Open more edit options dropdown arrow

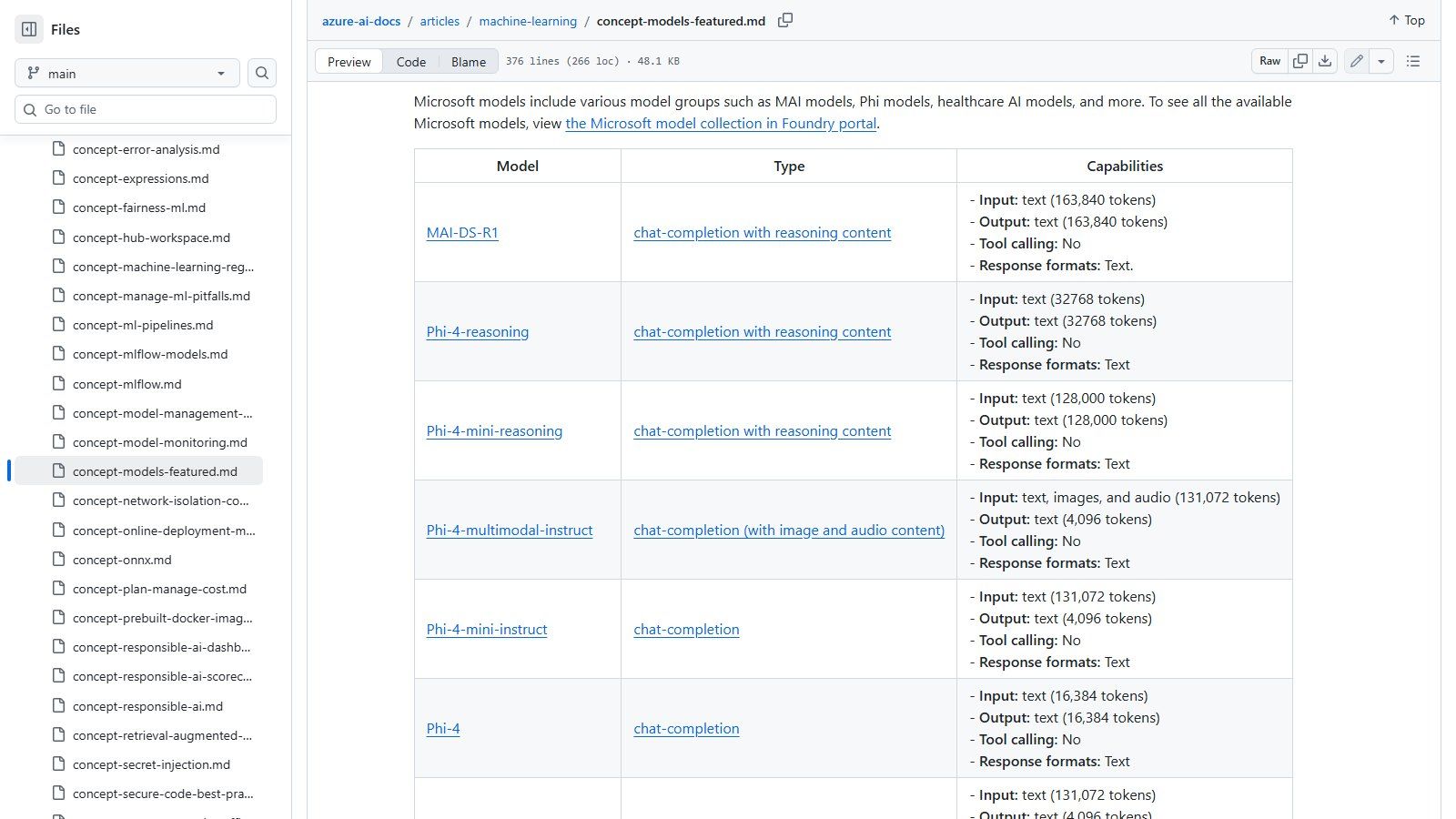pyautogui.click(x=1381, y=61)
